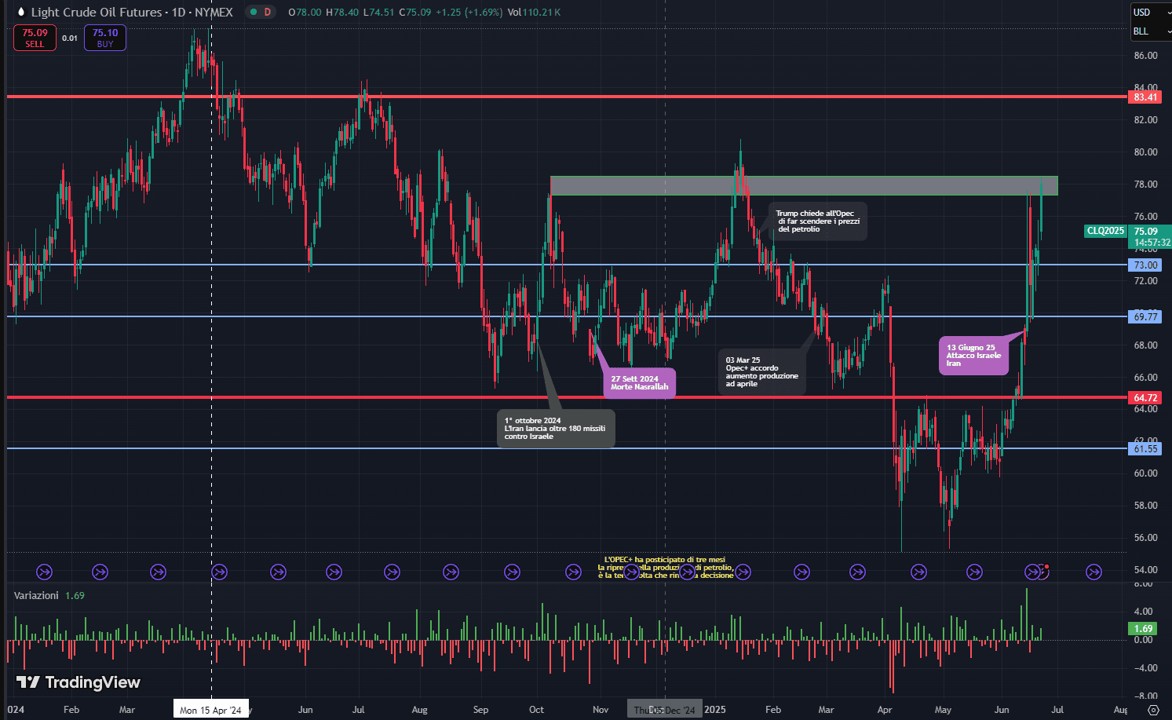The image size is (1172, 720).
Task: Click the 73.00 blue level label
Action: tap(1145, 265)
